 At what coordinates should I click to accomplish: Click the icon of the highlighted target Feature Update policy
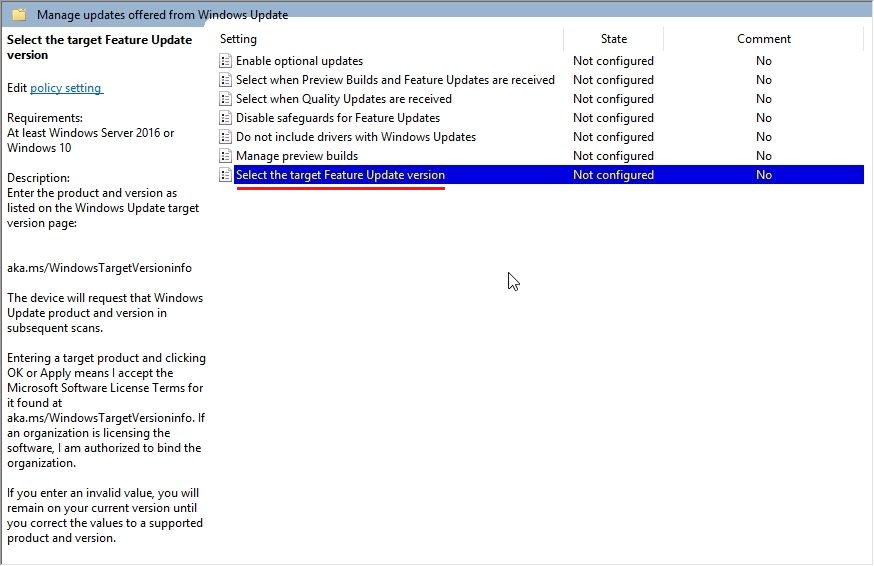click(x=225, y=175)
